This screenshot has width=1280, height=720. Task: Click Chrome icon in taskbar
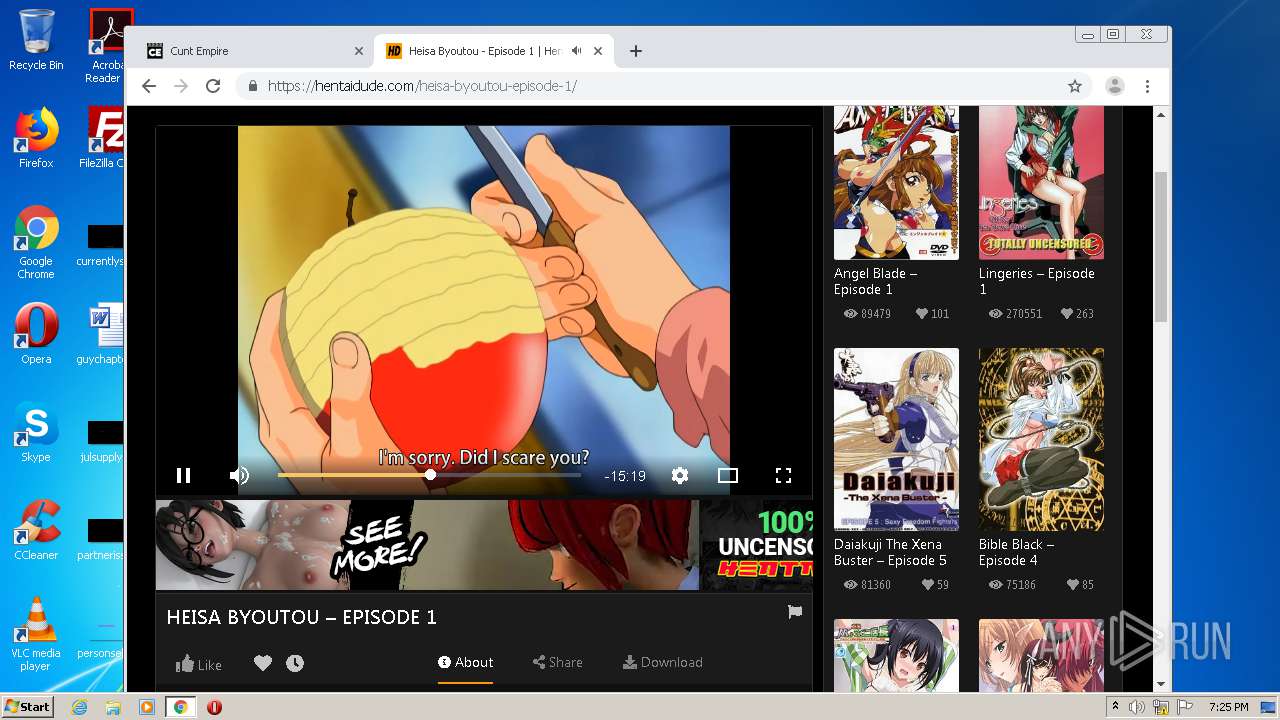pos(180,707)
